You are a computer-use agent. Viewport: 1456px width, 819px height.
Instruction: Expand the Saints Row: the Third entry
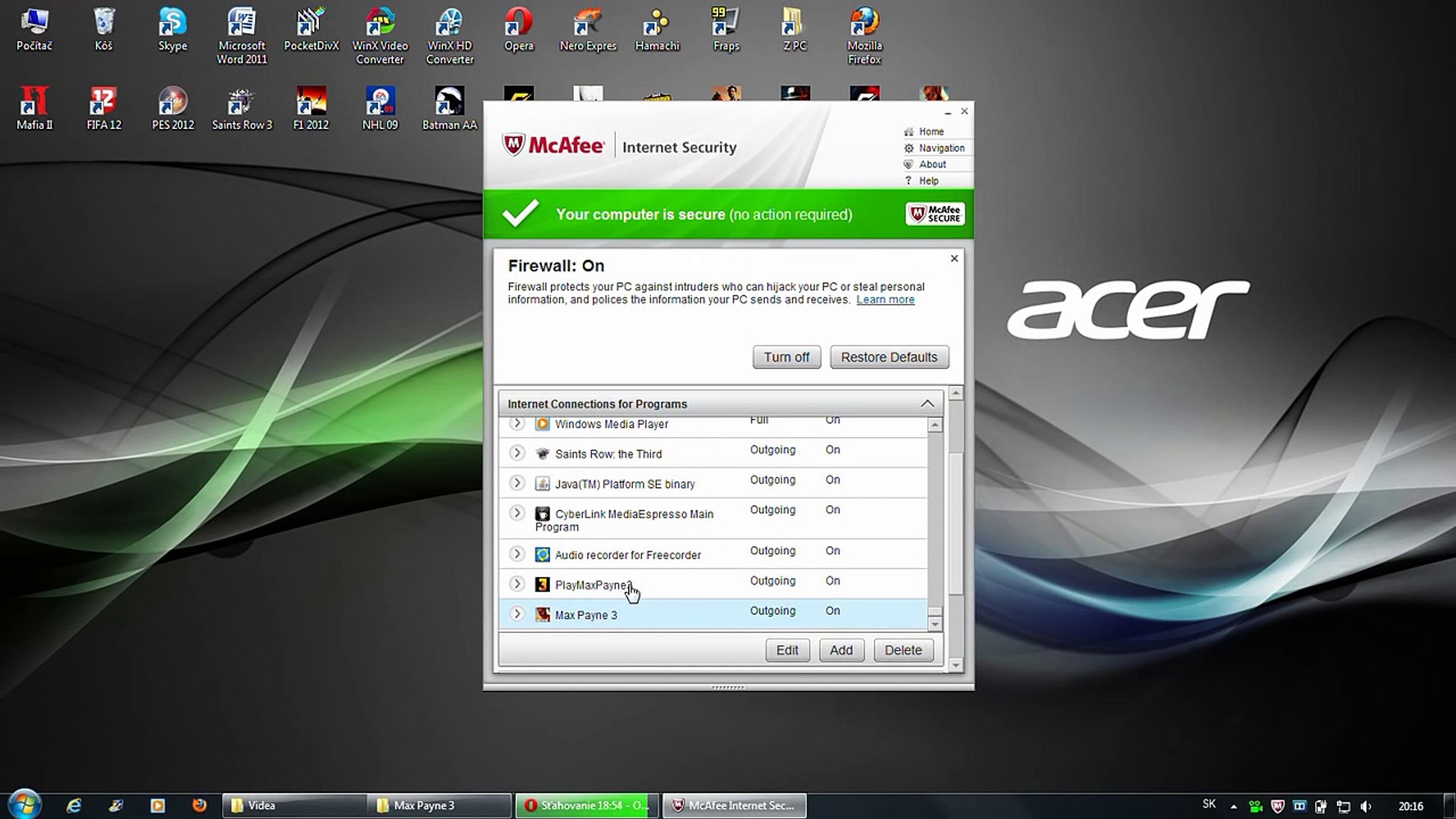516,453
